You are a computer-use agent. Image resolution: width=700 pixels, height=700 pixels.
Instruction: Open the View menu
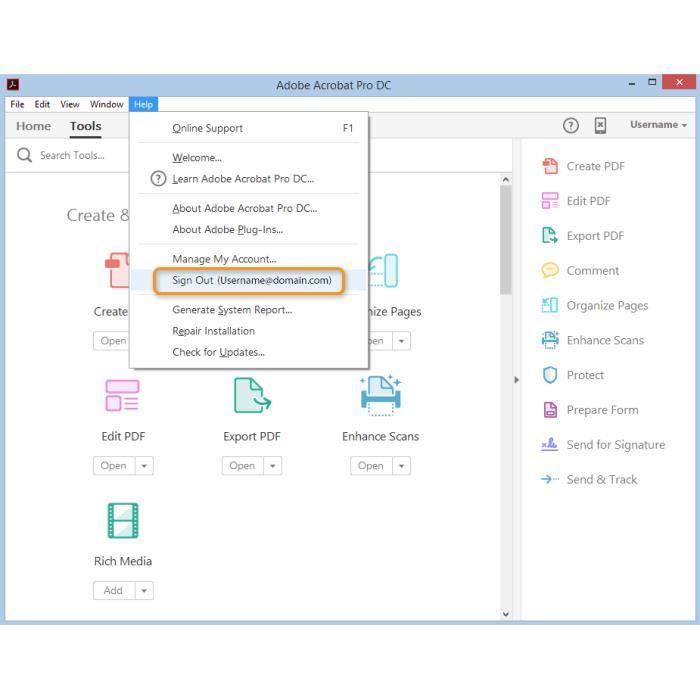coord(70,104)
